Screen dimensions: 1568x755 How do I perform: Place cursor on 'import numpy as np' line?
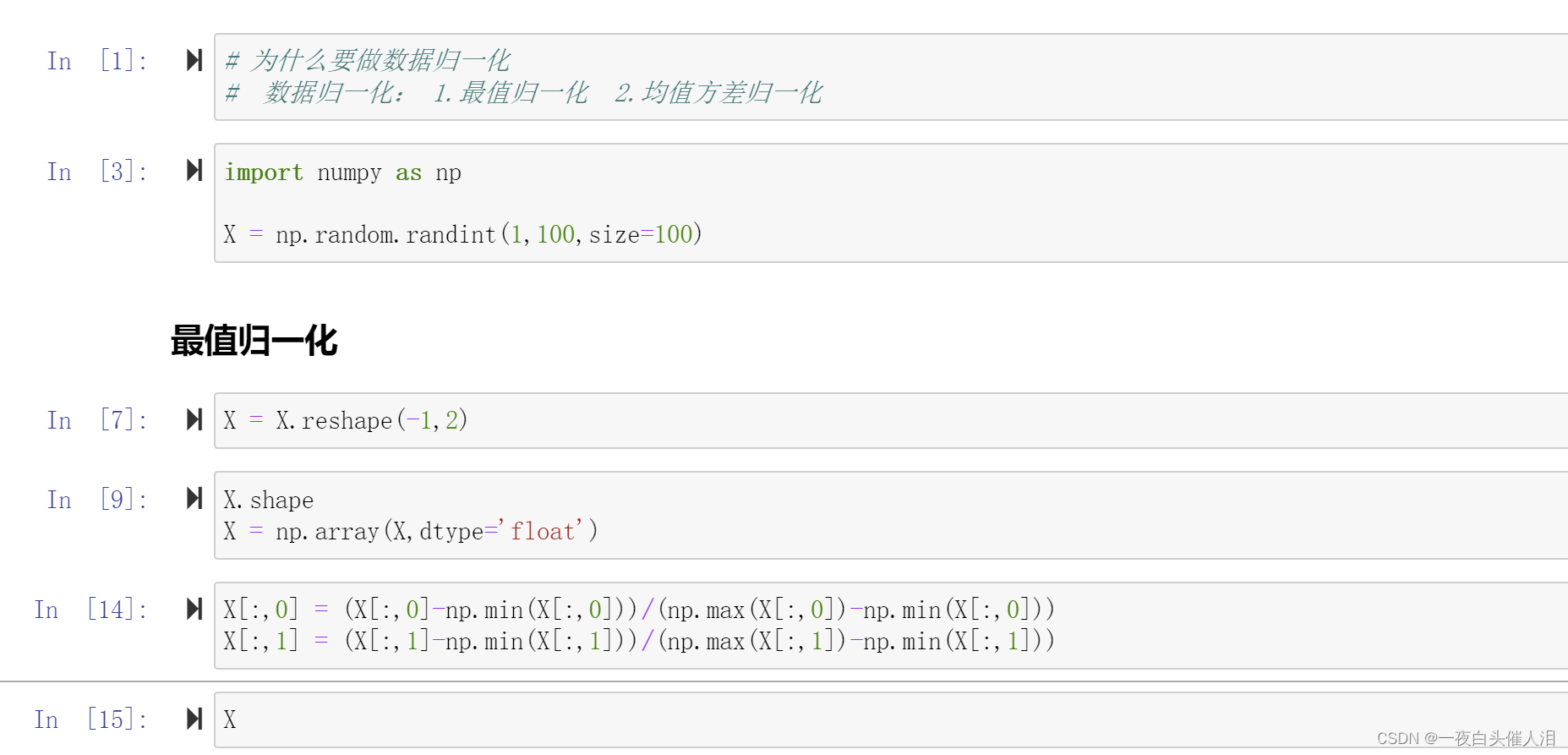point(342,172)
